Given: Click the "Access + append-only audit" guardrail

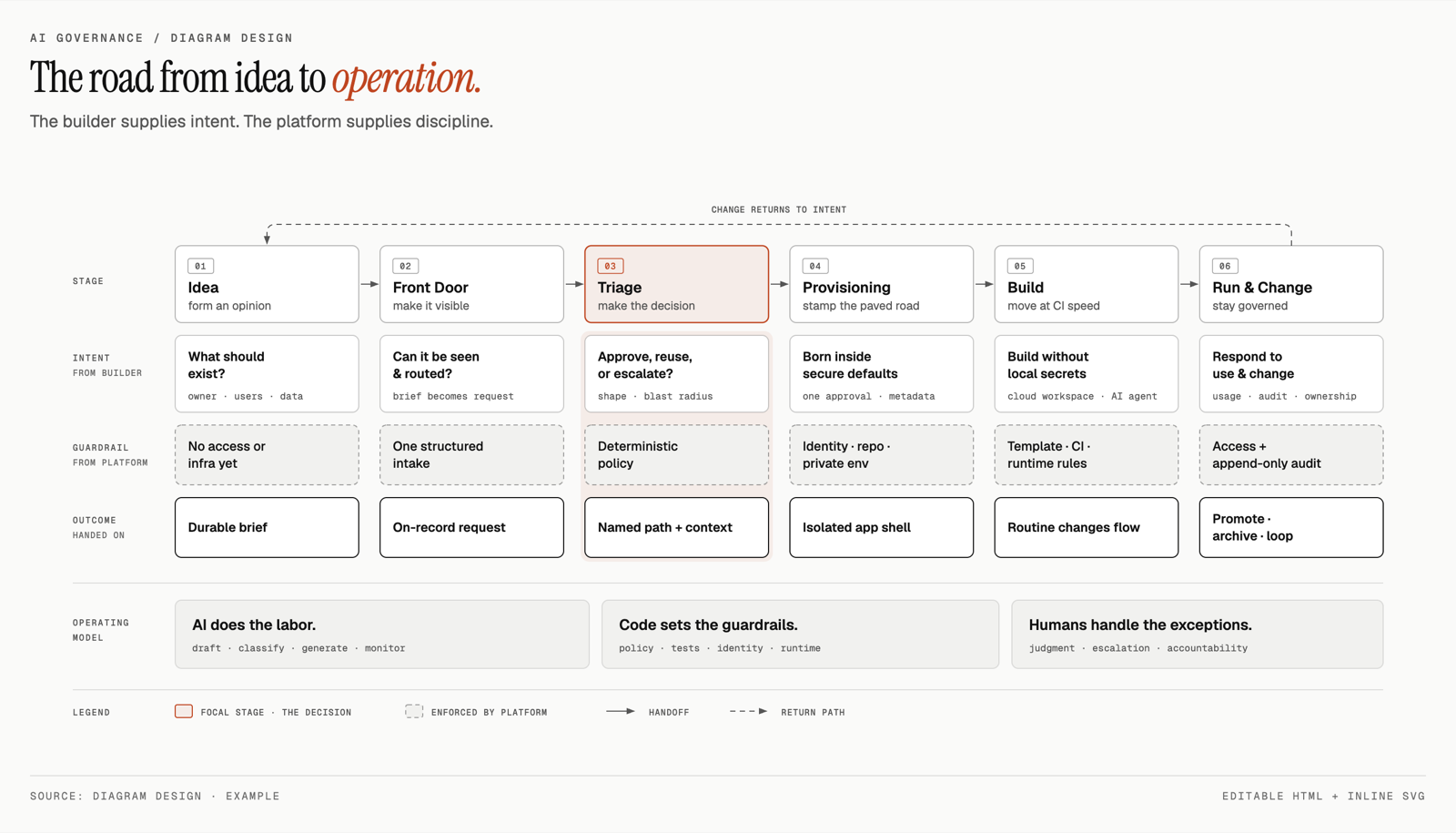Looking at the screenshot, I should click(x=1290, y=455).
